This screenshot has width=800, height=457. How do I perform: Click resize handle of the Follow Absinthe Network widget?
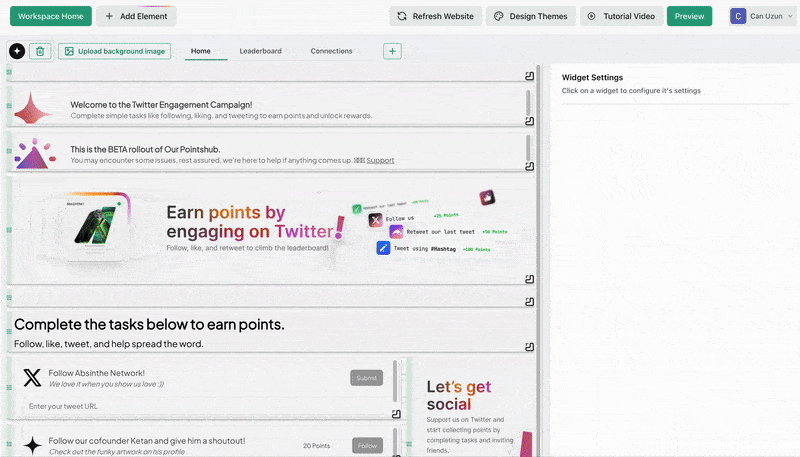[396, 414]
